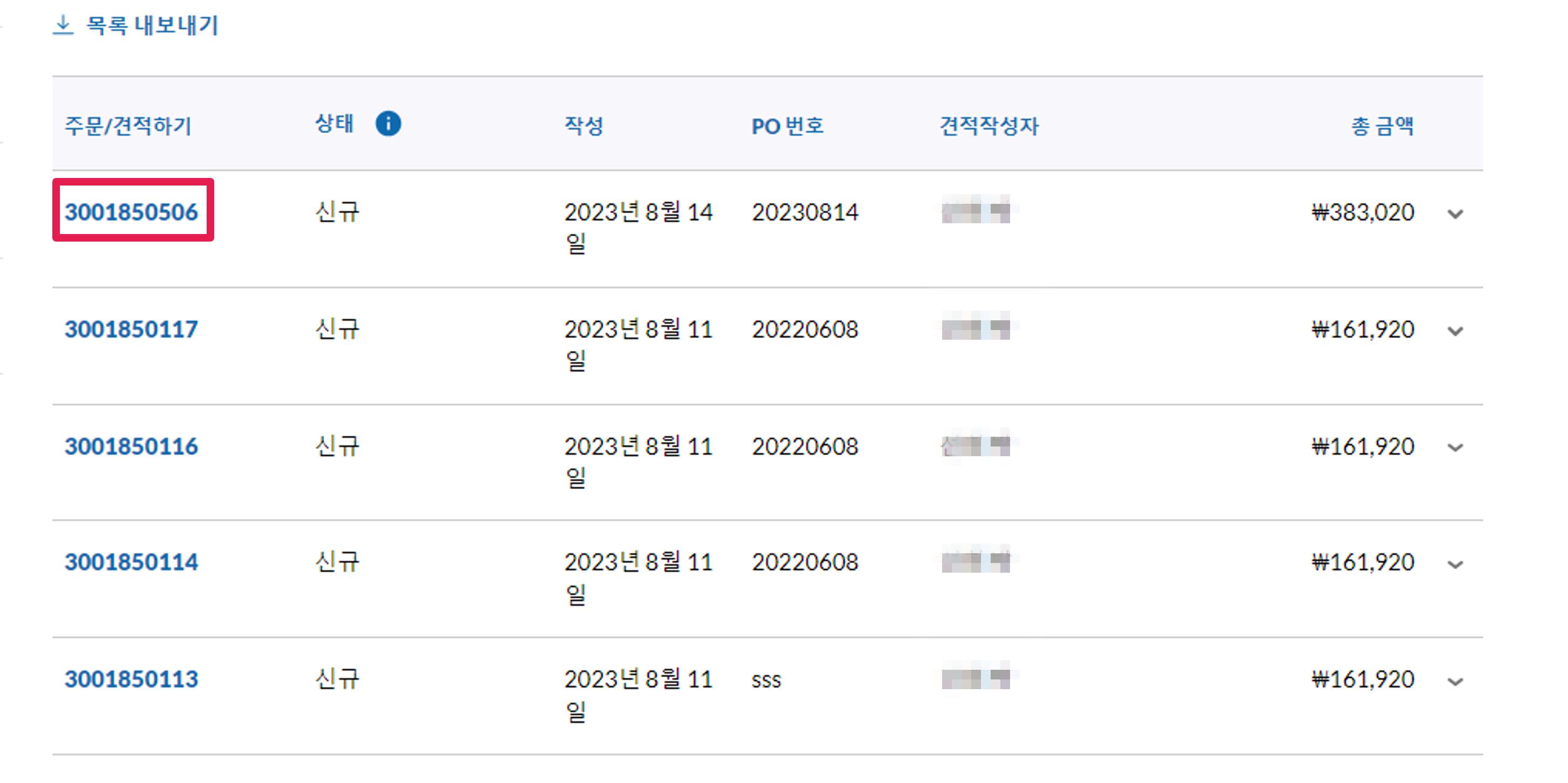
Task: Click the 상태 column header
Action: (x=334, y=124)
